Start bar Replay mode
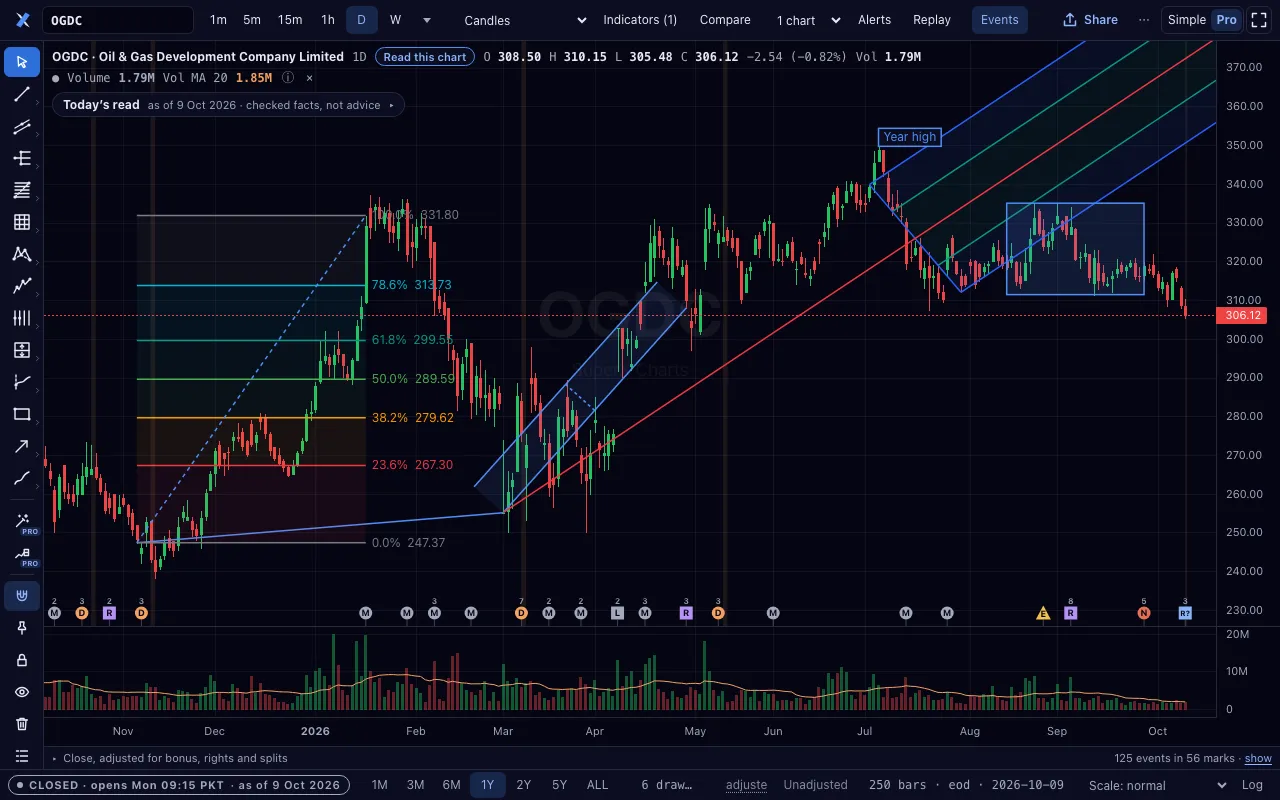 (932, 20)
